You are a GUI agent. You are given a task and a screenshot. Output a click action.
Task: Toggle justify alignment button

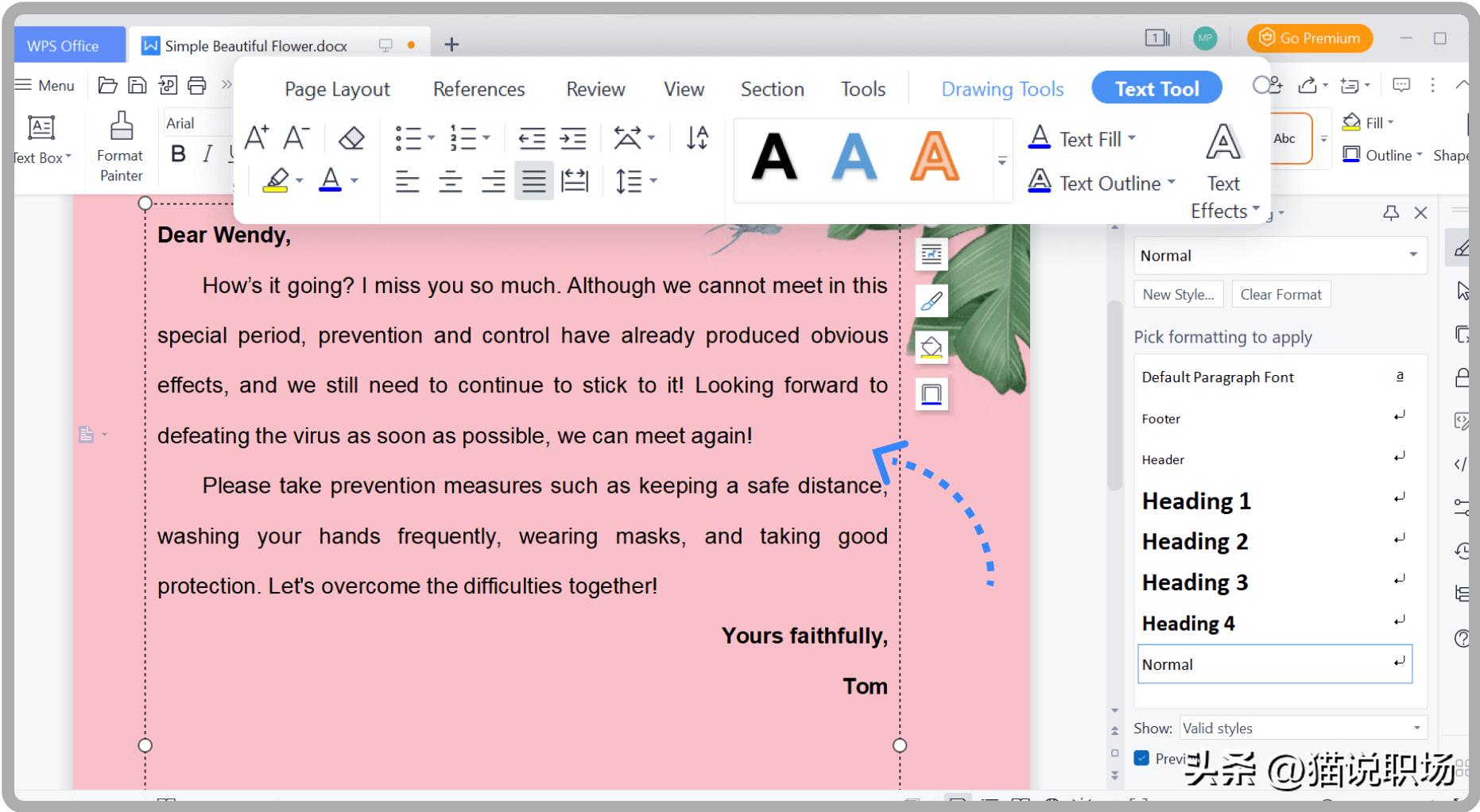(x=533, y=182)
